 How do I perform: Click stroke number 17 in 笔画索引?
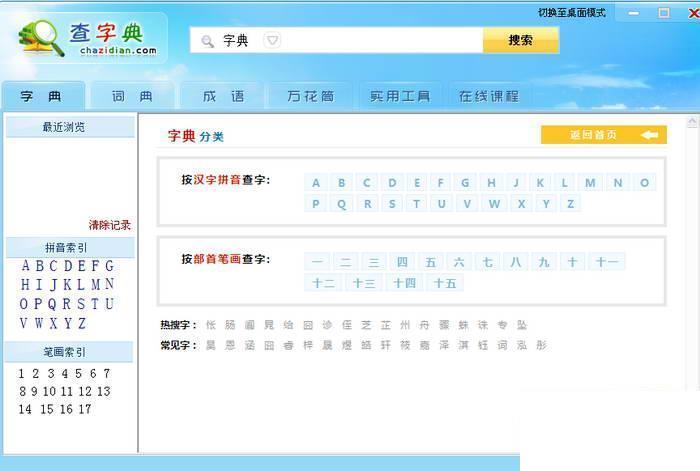85,409
